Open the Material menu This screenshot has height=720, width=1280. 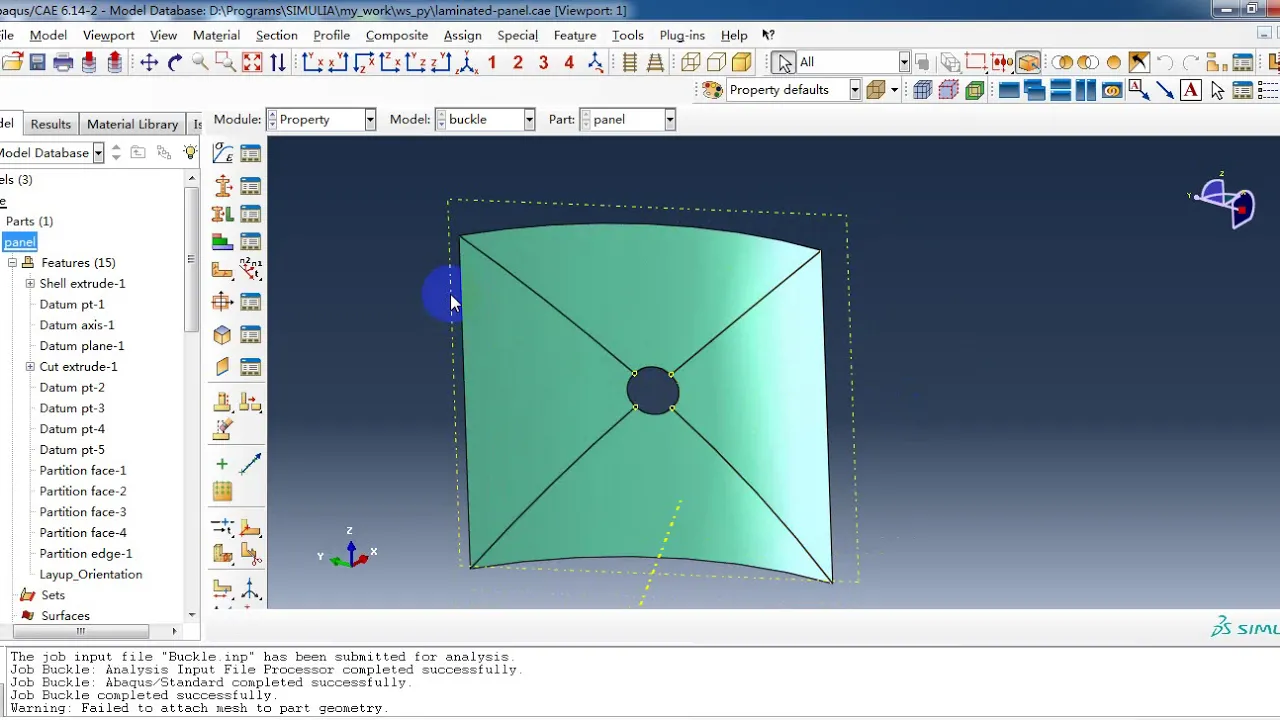click(216, 35)
